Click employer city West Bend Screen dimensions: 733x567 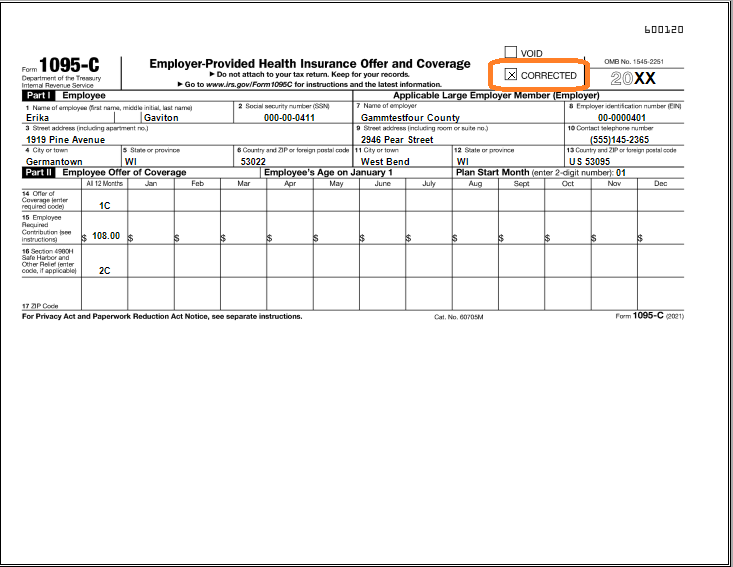click(385, 162)
